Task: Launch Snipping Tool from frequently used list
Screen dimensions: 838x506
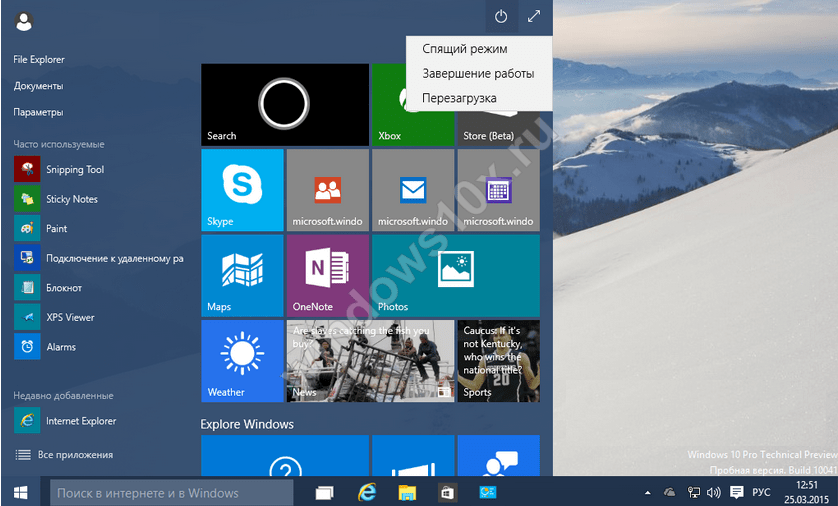Action: (74, 170)
